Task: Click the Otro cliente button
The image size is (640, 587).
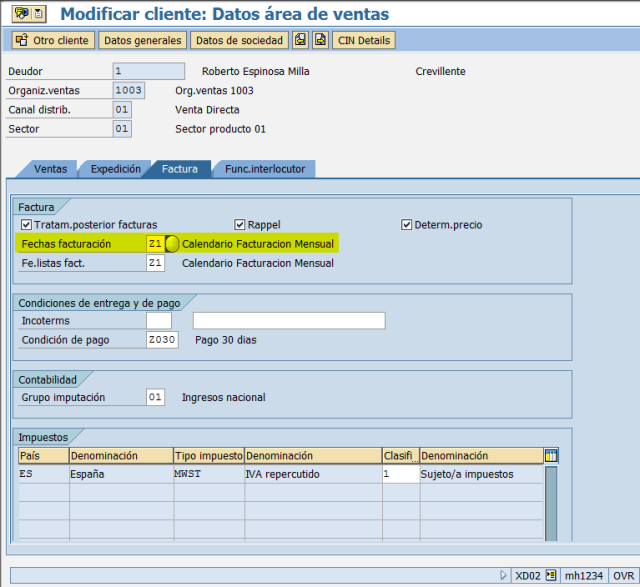Action: [53, 40]
